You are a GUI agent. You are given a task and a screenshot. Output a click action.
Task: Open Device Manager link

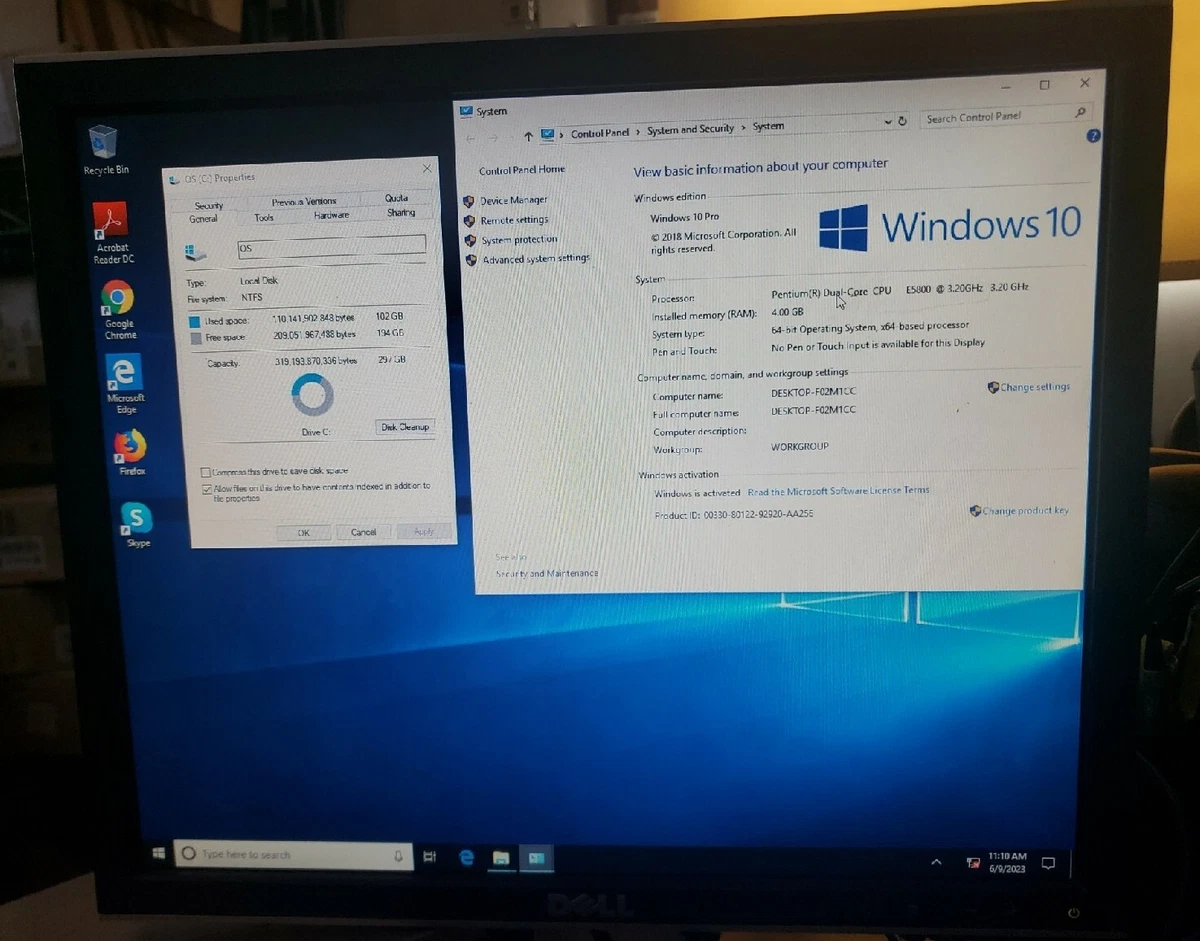click(513, 201)
